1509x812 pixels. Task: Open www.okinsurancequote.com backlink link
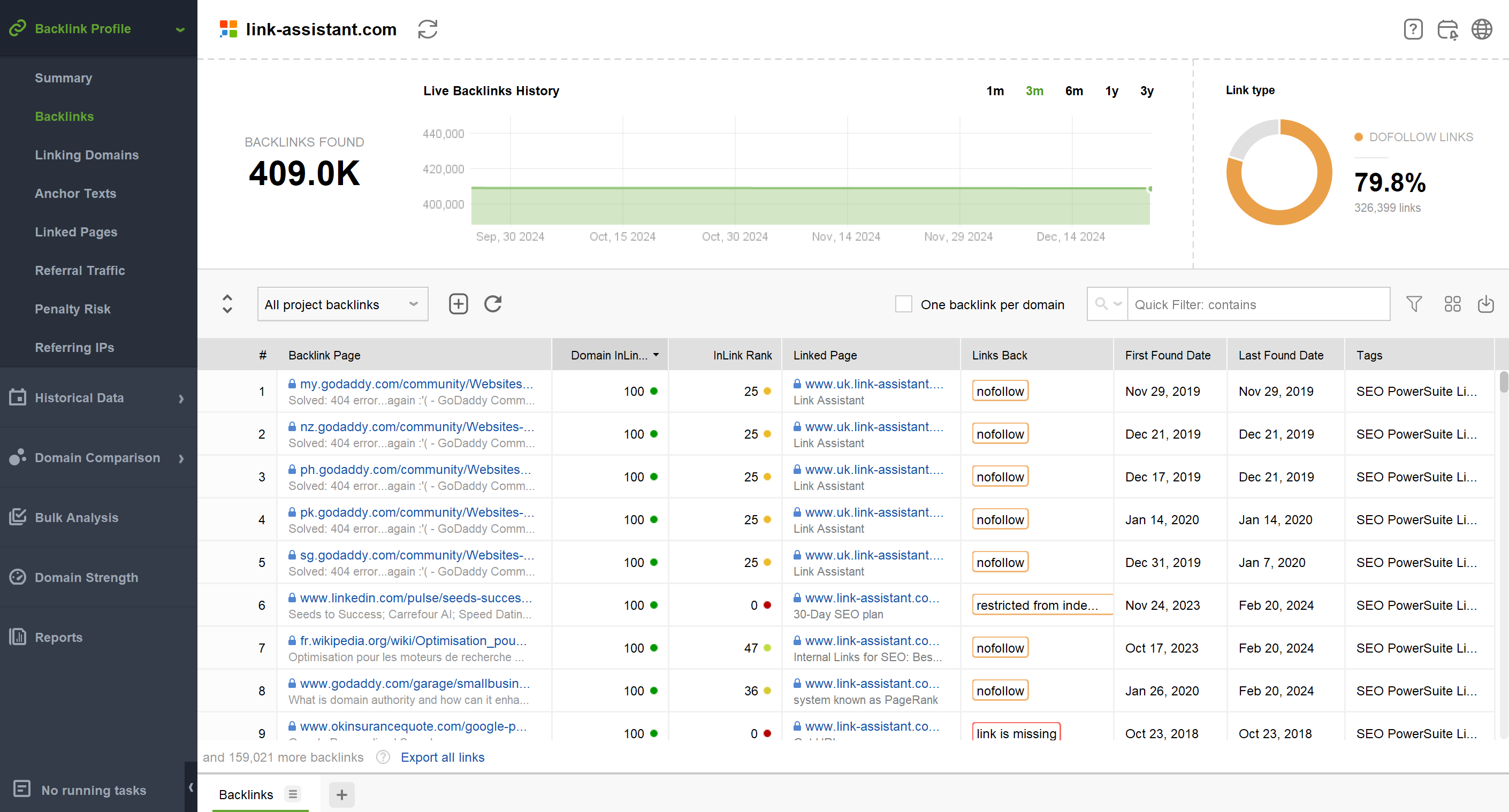pyautogui.click(x=413, y=726)
